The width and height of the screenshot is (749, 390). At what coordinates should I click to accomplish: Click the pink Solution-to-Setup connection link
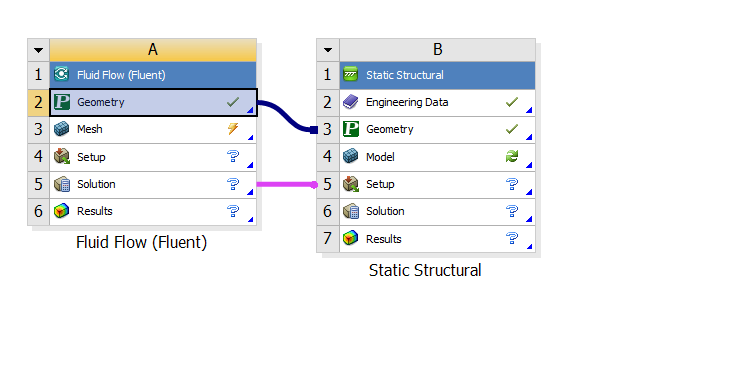[287, 184]
